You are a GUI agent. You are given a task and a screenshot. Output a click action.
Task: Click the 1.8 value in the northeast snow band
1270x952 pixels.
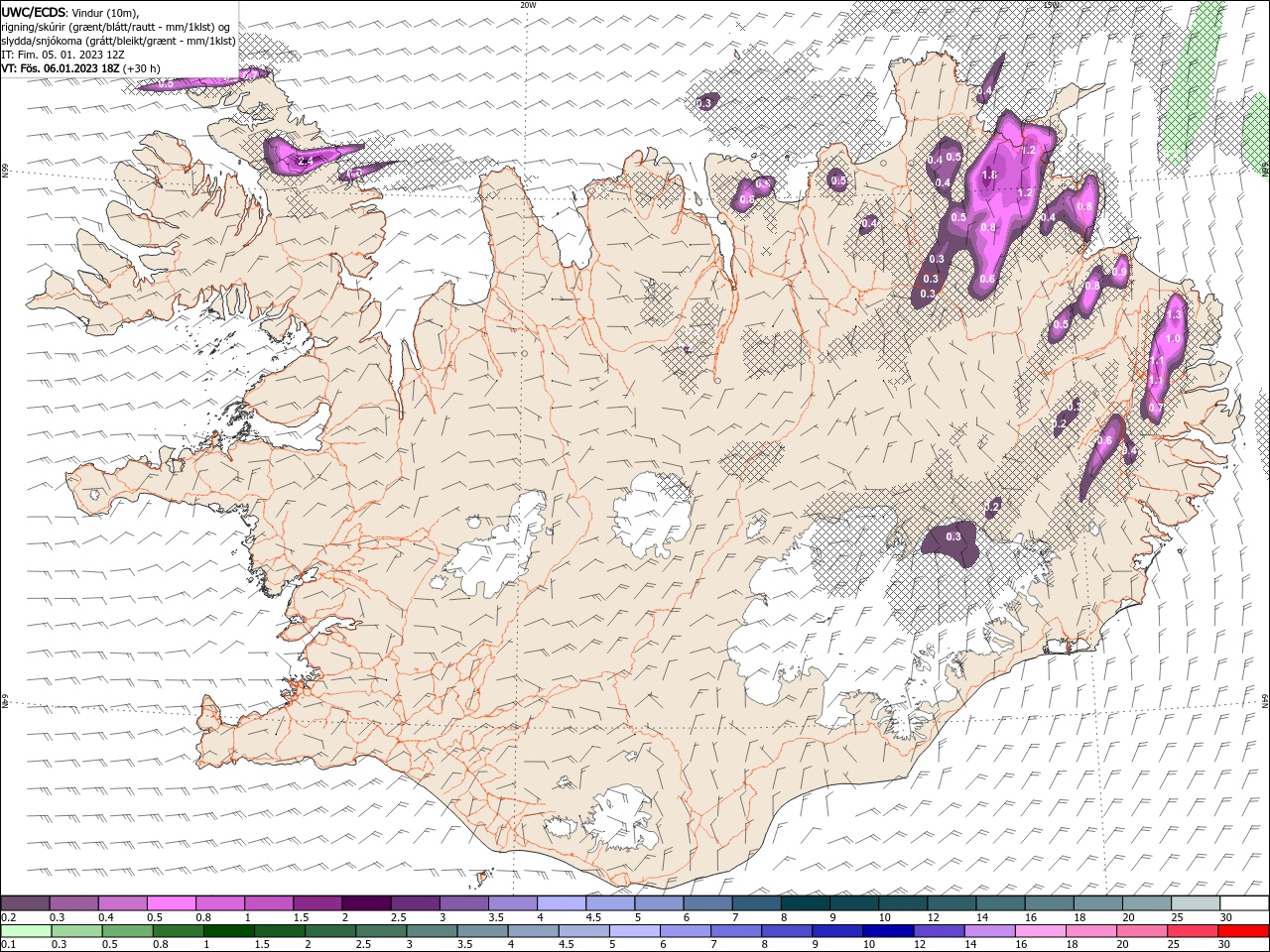click(x=988, y=176)
